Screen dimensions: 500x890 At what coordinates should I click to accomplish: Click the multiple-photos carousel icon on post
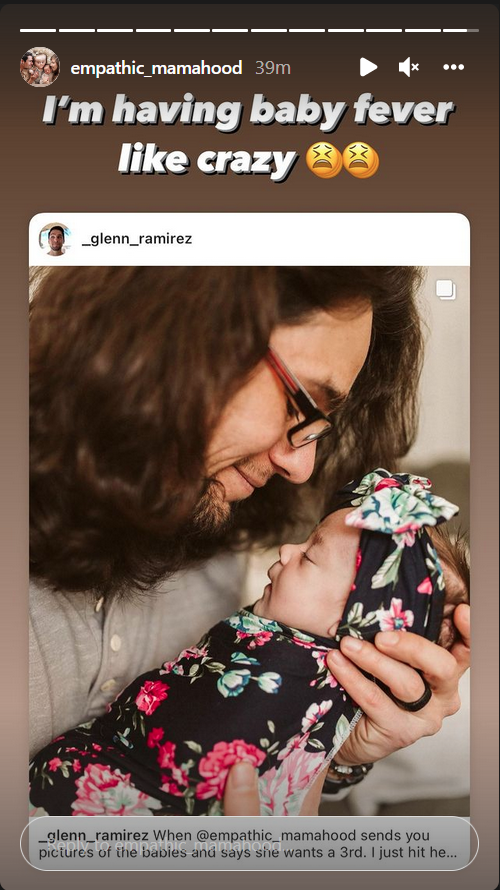point(446,290)
